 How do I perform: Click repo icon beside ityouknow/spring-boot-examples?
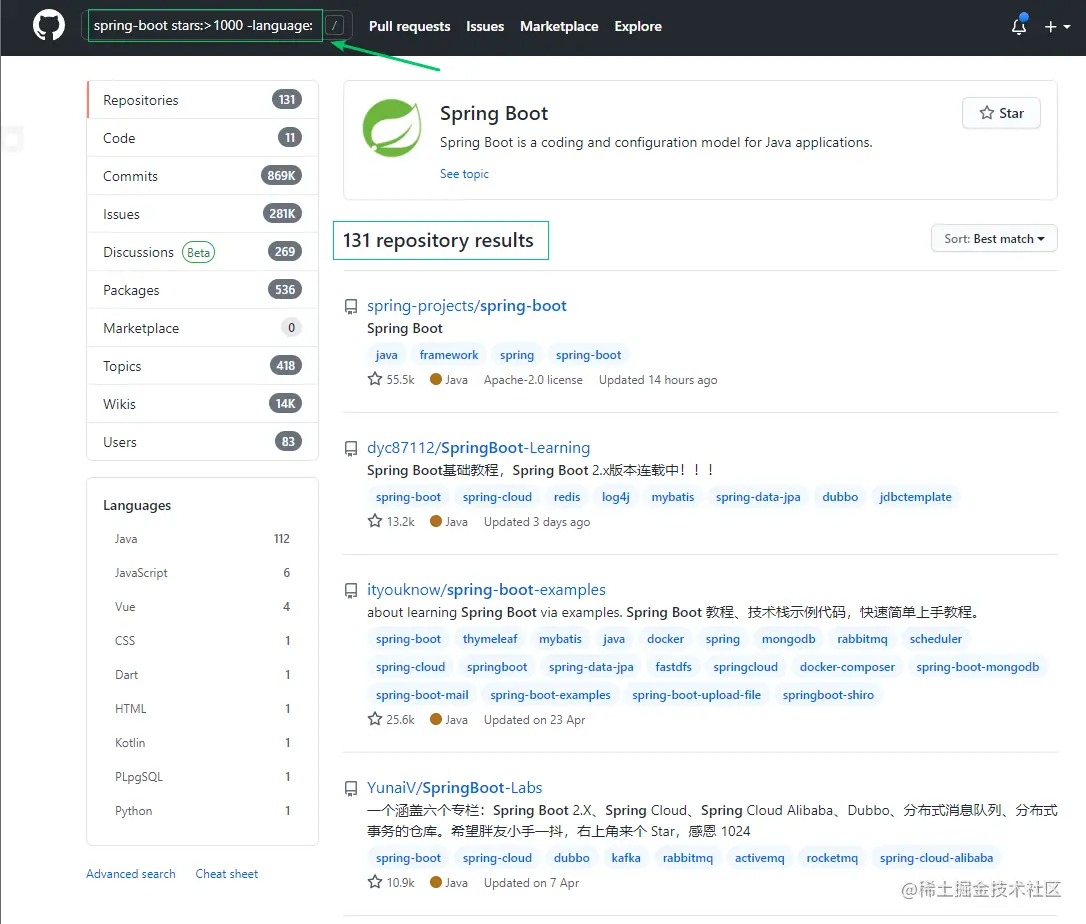click(351, 590)
